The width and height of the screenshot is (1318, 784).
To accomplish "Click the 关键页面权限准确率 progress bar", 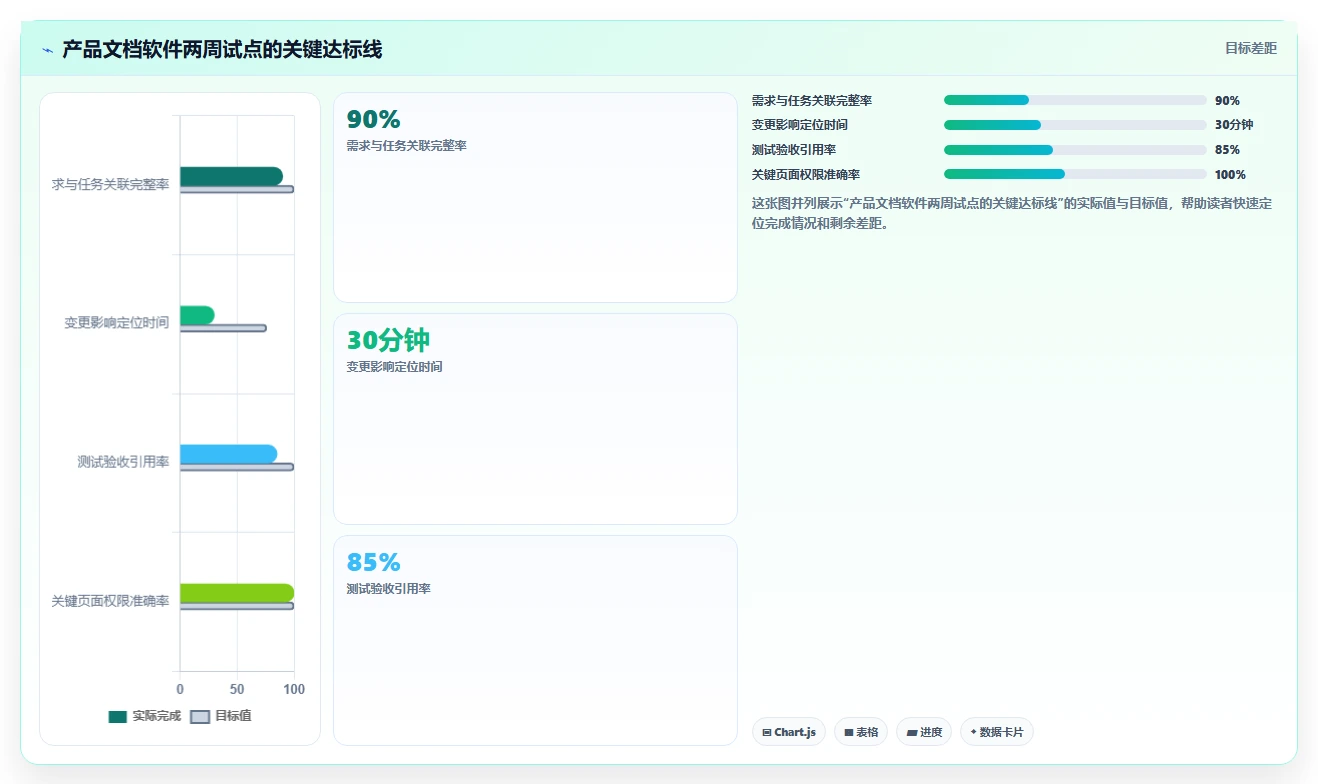I will coord(1075,174).
